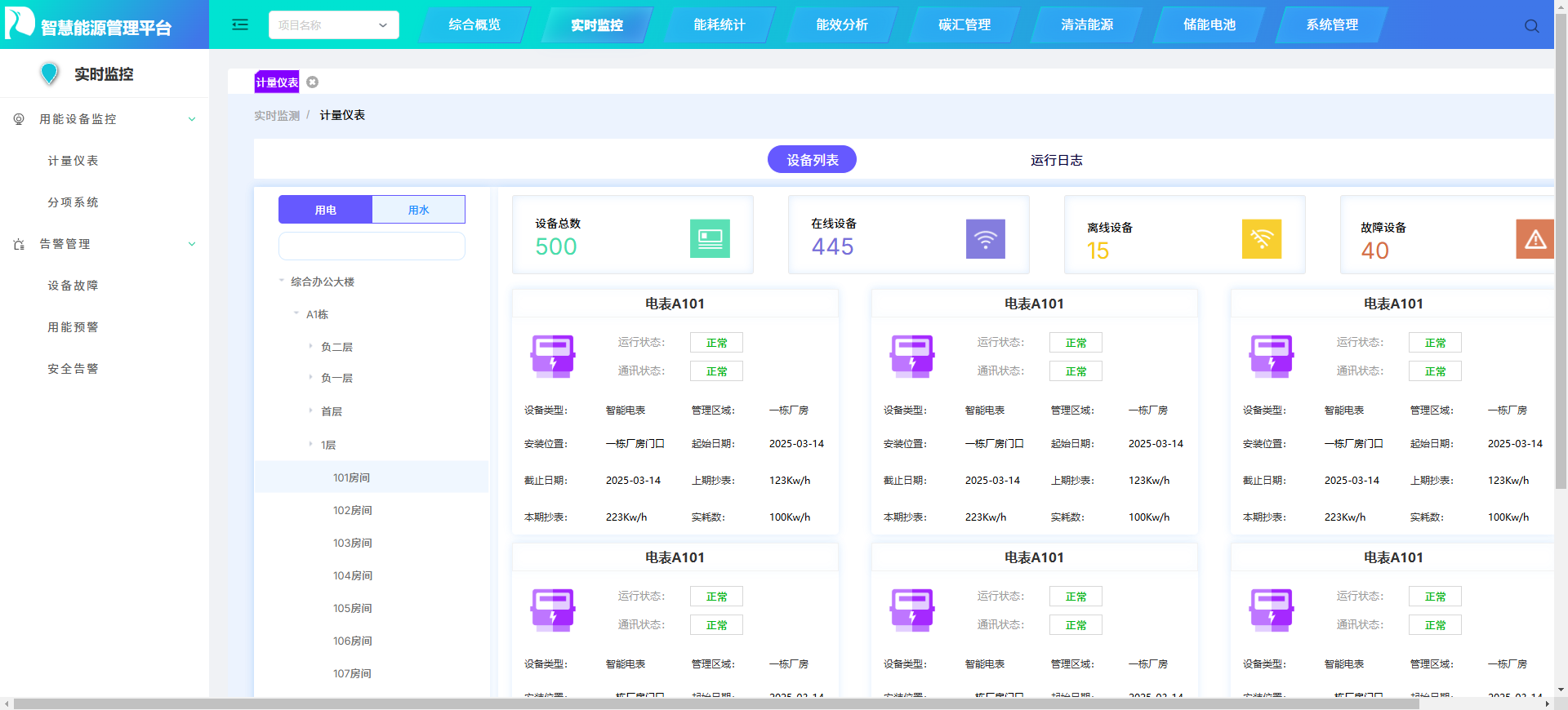Toggle the sidebar collapse hamburger icon
This screenshot has width=1568, height=710.
(x=240, y=24)
